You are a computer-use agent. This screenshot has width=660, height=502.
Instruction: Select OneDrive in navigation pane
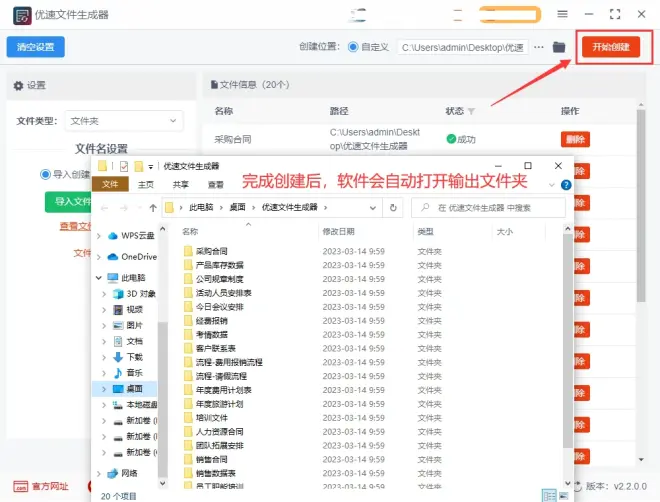point(132,257)
